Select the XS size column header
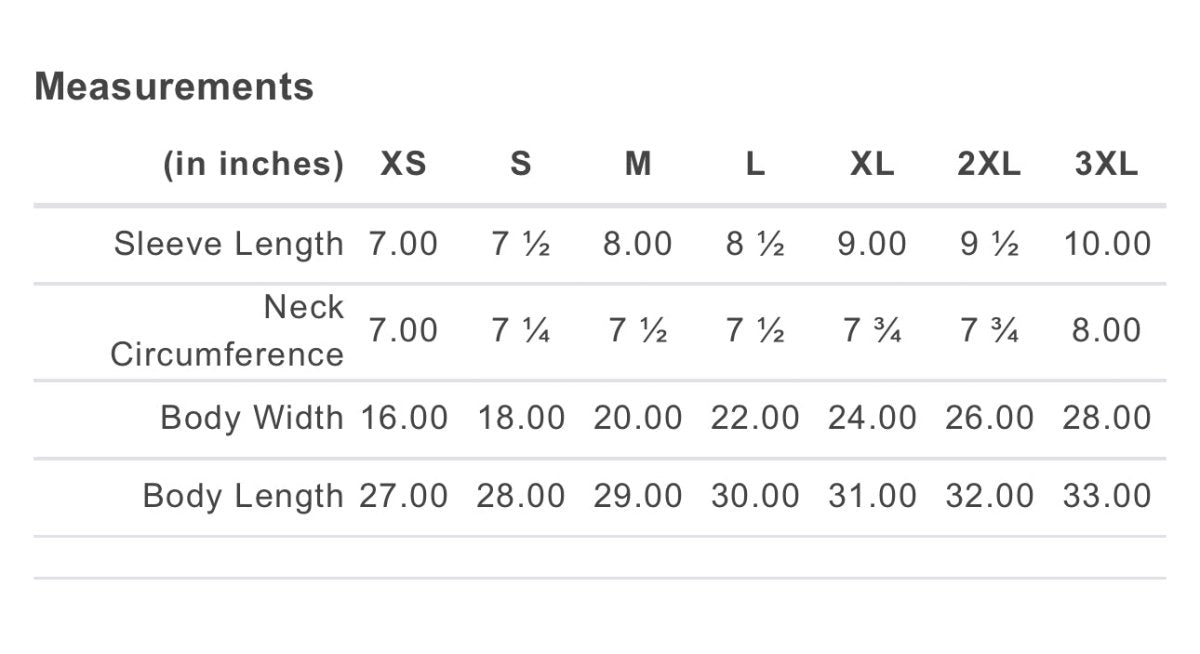 [403, 164]
